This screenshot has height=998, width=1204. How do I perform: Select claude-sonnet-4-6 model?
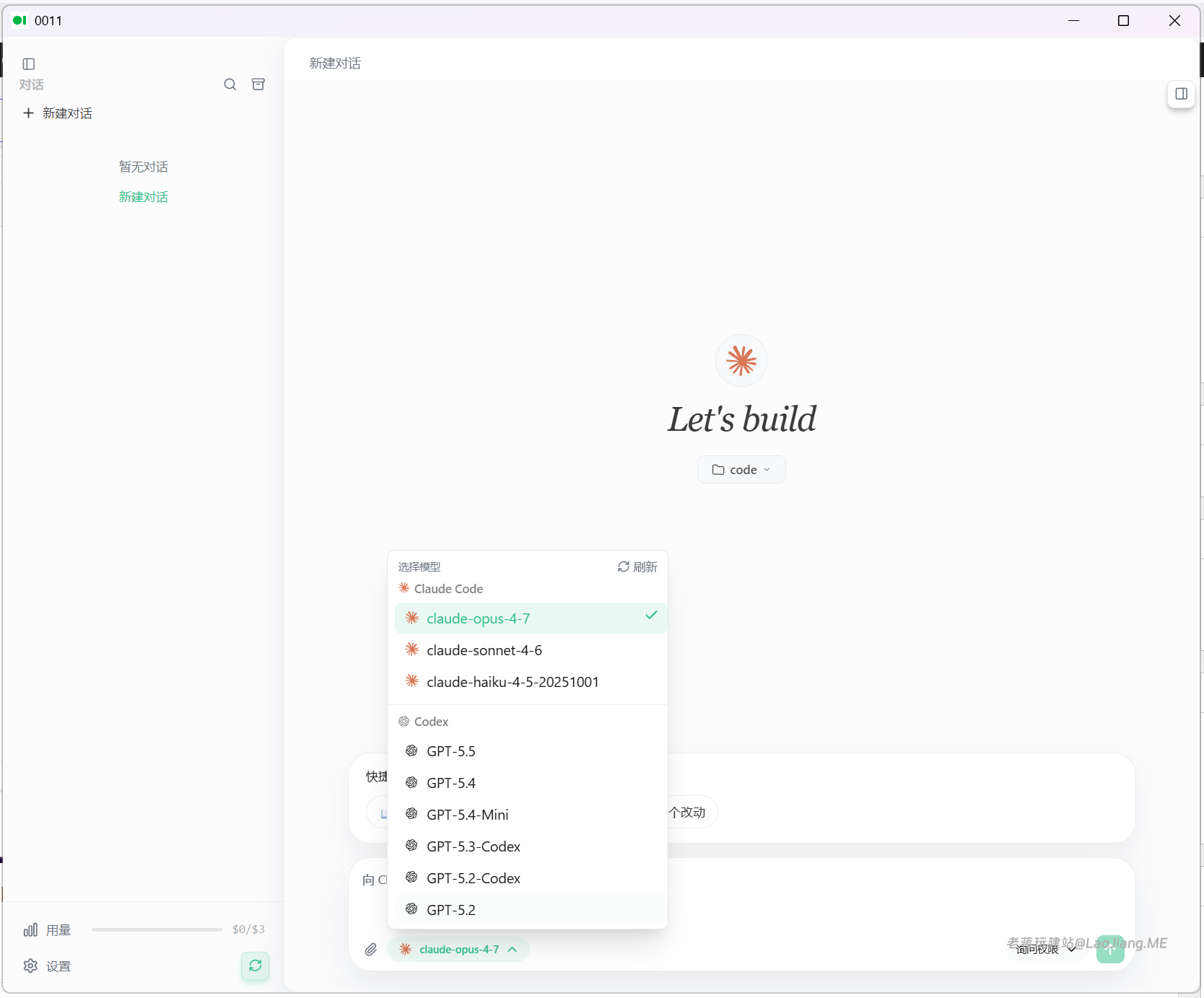pos(531,650)
